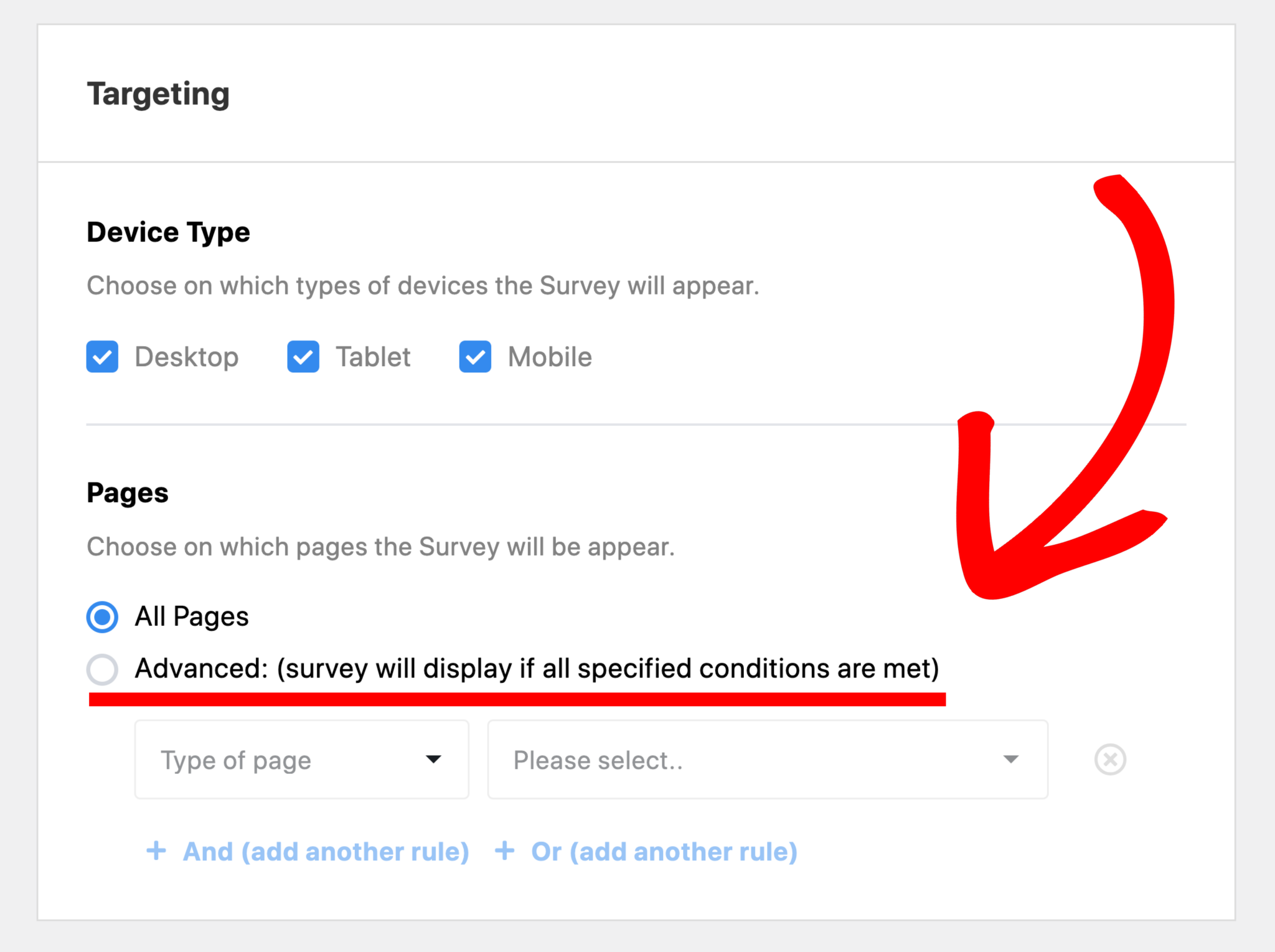Image resolution: width=1275 pixels, height=952 pixels.
Task: Select the Advanced pages radio button
Action: click(102, 669)
